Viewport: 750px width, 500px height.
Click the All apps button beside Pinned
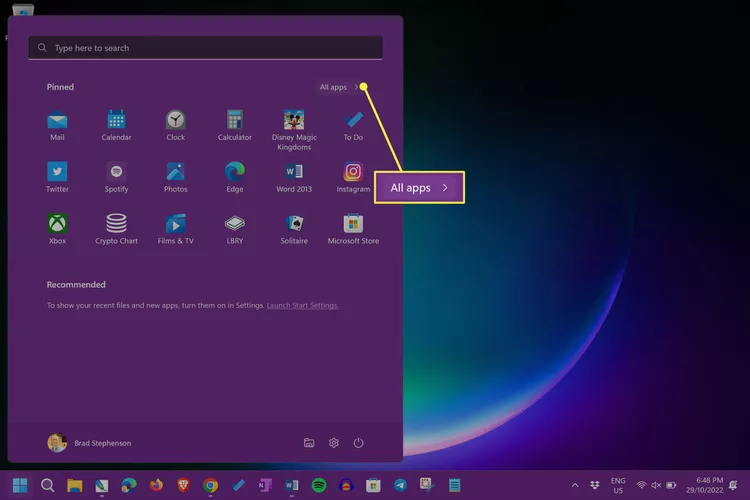pos(339,87)
